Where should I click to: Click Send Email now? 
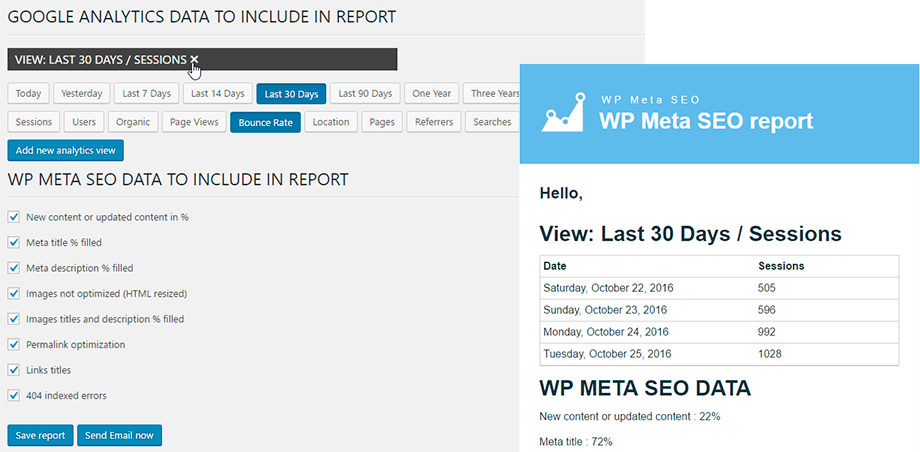tap(119, 435)
